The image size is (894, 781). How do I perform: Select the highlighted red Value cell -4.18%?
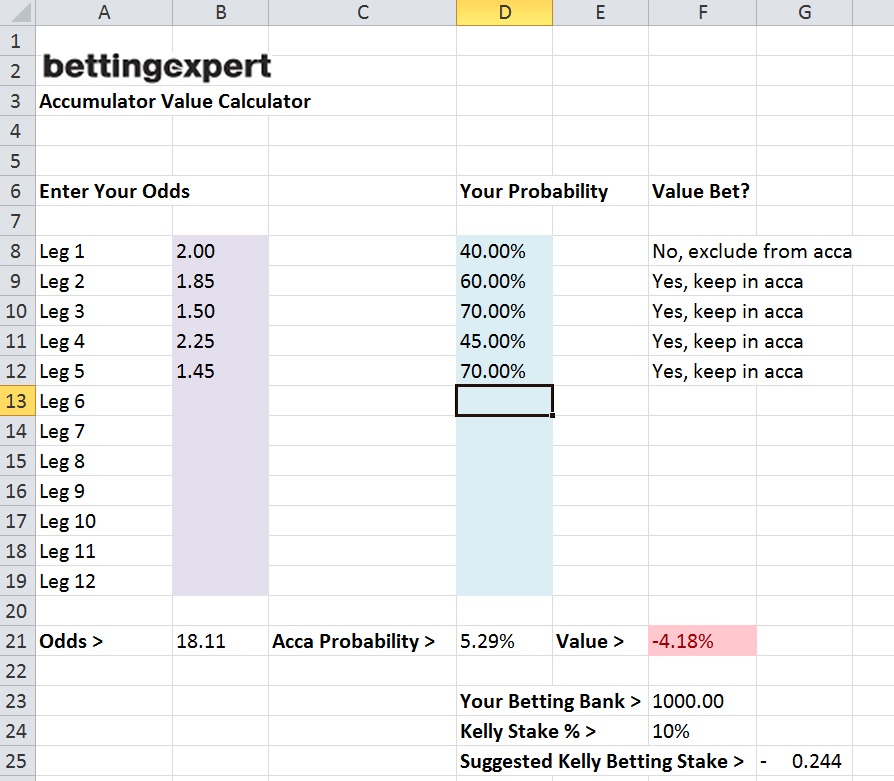[x=701, y=641]
